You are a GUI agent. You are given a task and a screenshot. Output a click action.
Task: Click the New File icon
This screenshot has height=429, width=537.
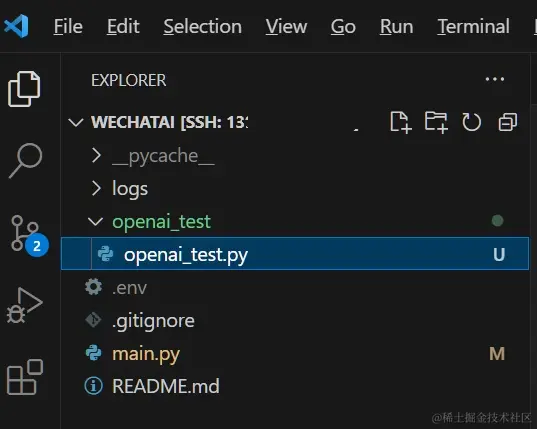(x=401, y=122)
